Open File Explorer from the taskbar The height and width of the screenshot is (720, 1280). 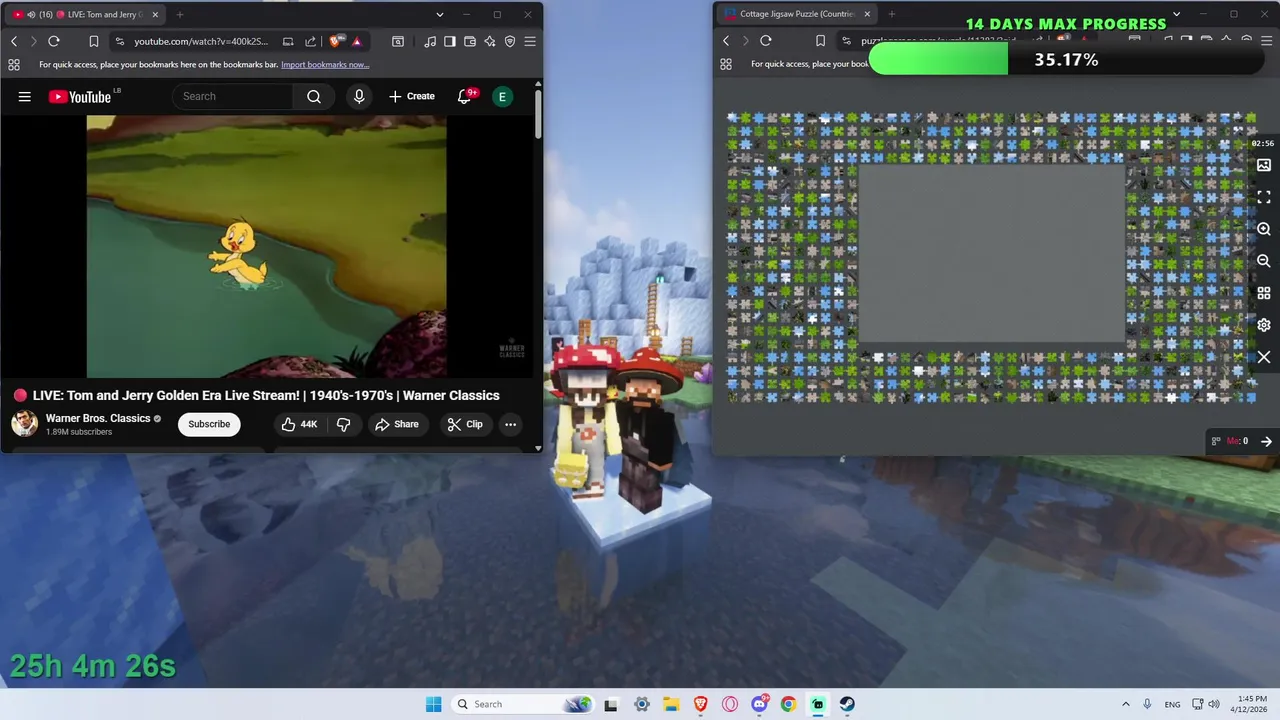pyautogui.click(x=671, y=704)
